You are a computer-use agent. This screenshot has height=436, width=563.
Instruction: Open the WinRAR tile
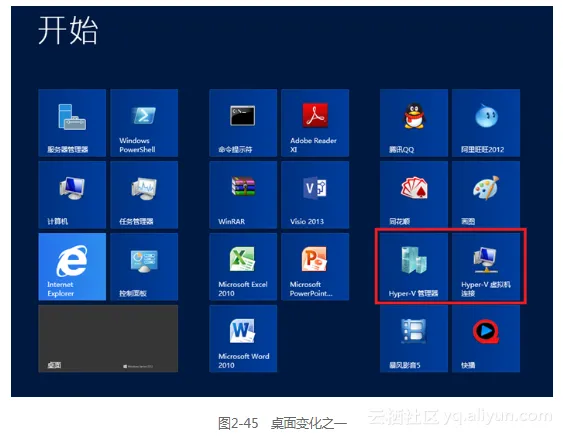click(x=243, y=195)
